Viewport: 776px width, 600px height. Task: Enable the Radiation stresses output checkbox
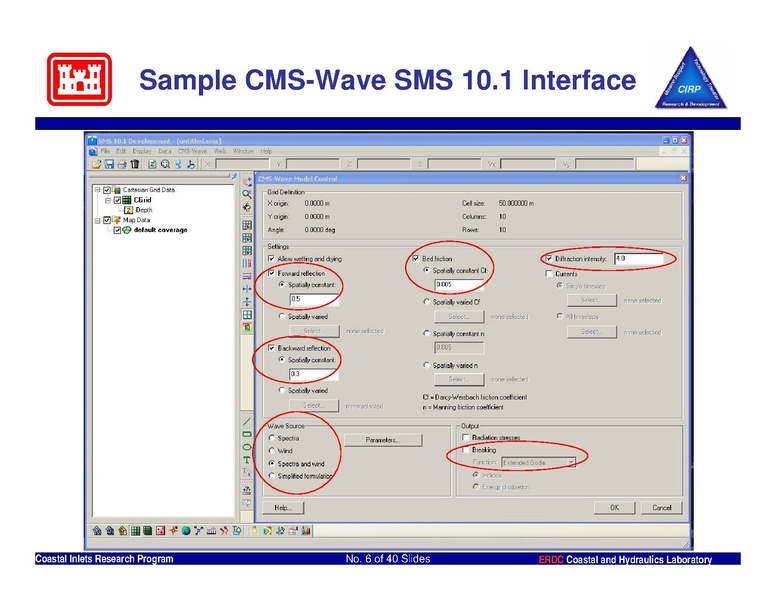pyautogui.click(x=466, y=437)
